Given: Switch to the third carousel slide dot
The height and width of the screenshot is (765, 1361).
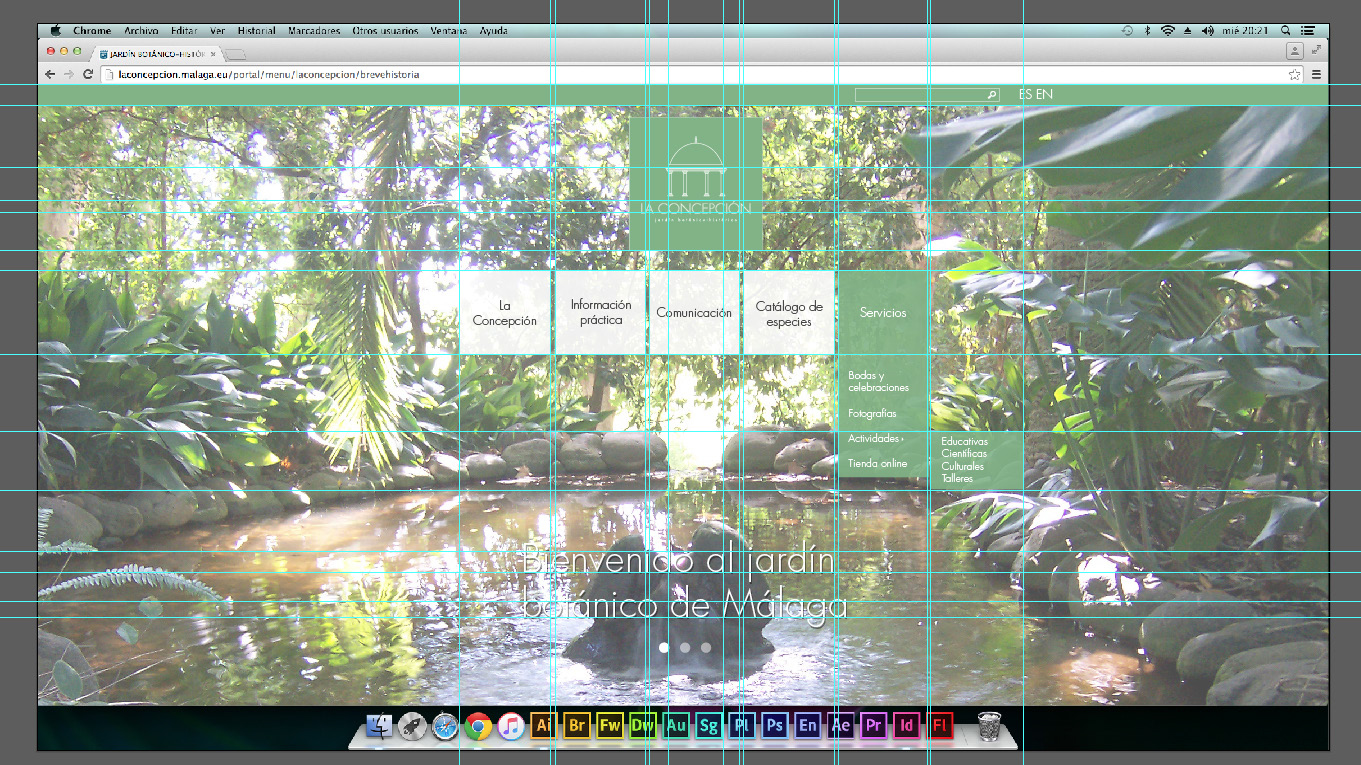Looking at the screenshot, I should click(706, 648).
